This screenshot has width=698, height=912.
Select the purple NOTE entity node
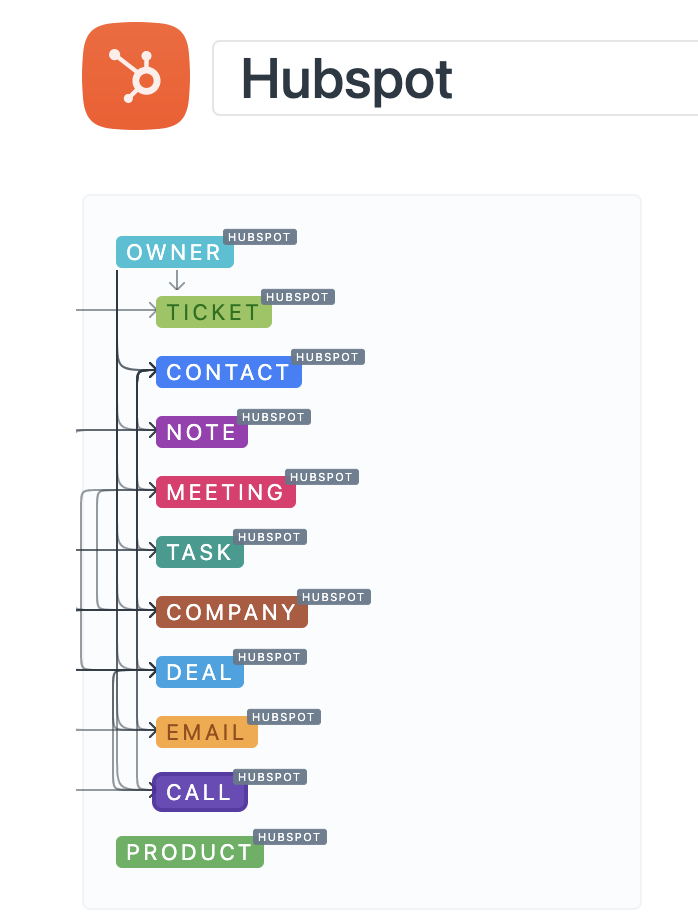point(201,432)
